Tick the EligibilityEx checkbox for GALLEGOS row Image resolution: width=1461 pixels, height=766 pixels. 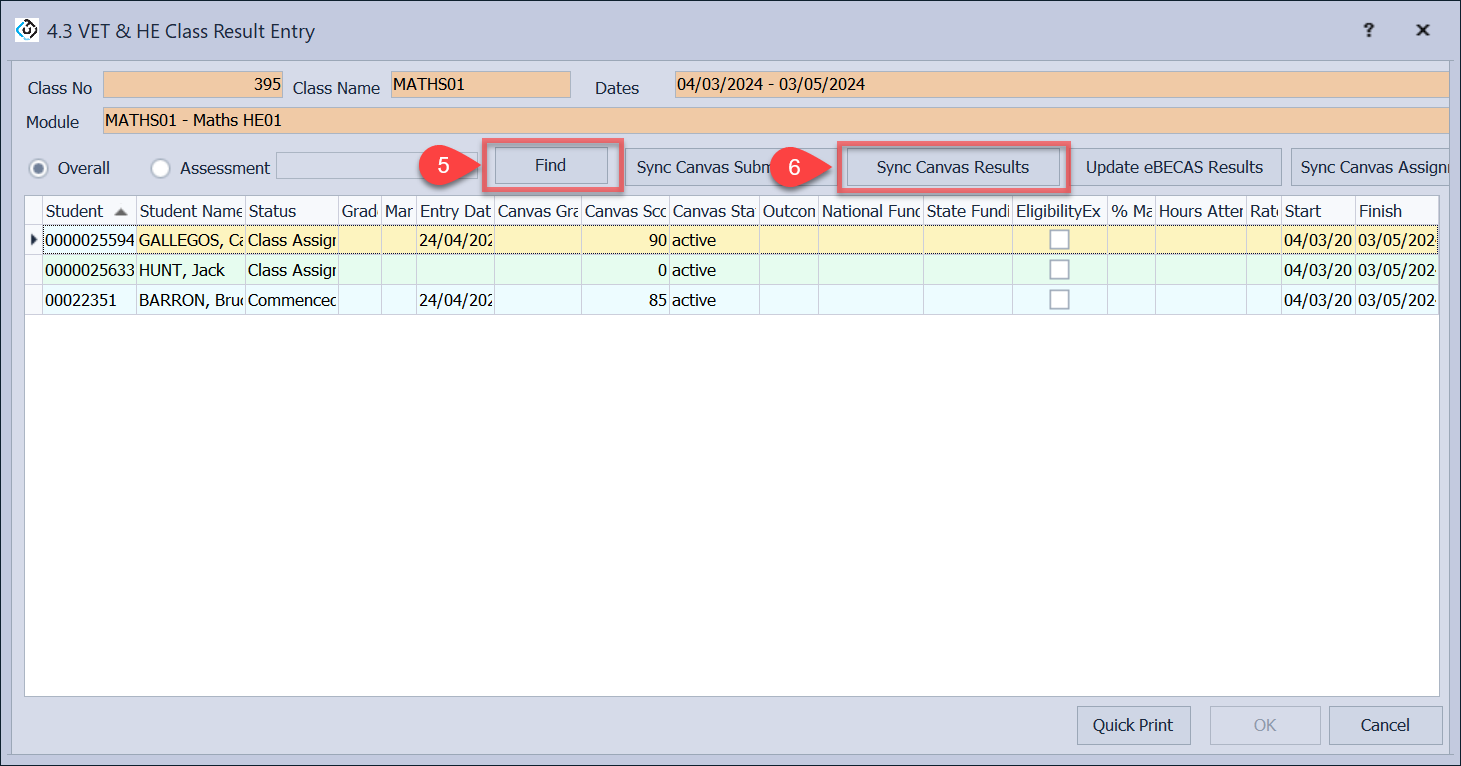point(1059,240)
